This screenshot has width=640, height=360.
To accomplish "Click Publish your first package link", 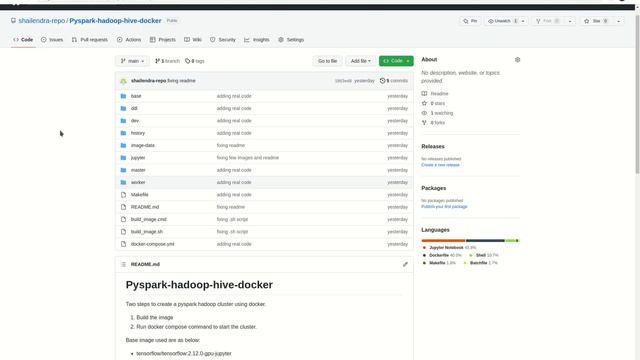I will [x=444, y=207].
